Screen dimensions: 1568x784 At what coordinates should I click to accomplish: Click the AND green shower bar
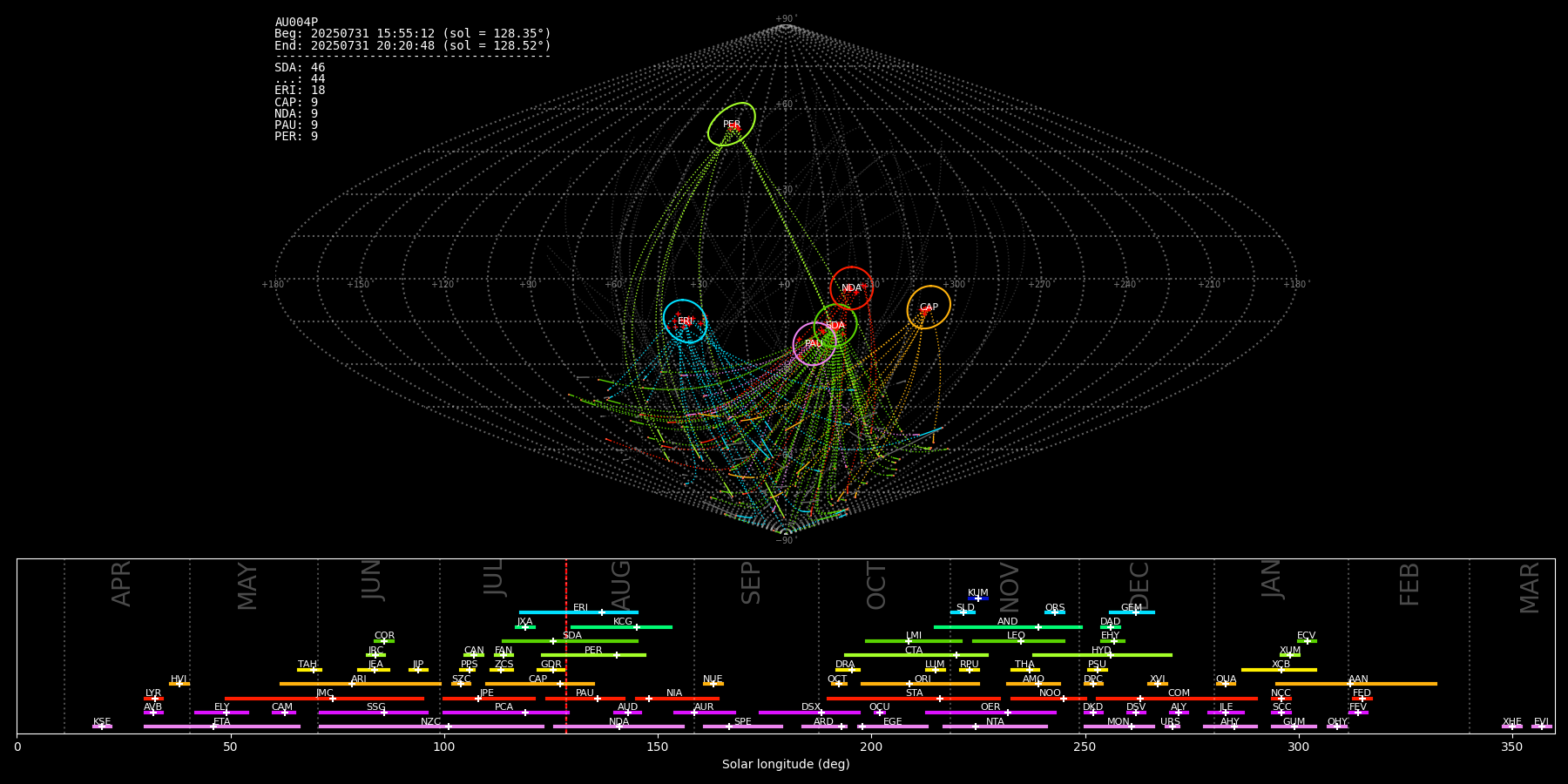click(x=1008, y=627)
